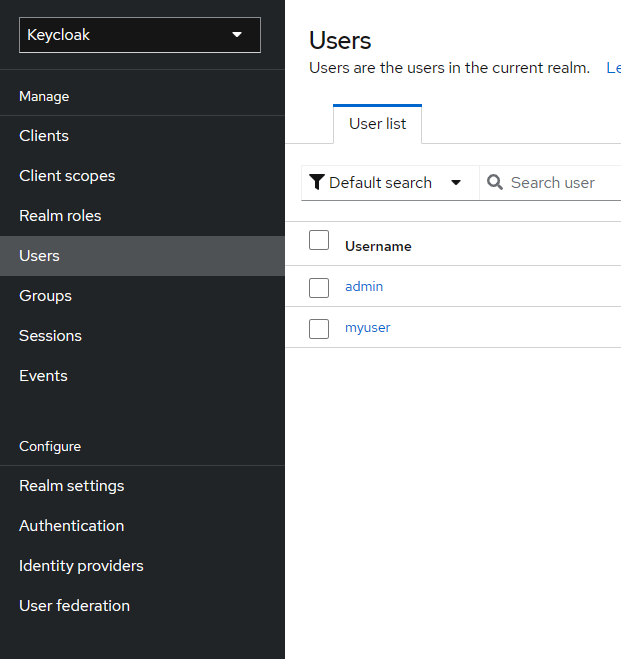
Task: Open Client scopes page
Action: pos(67,176)
